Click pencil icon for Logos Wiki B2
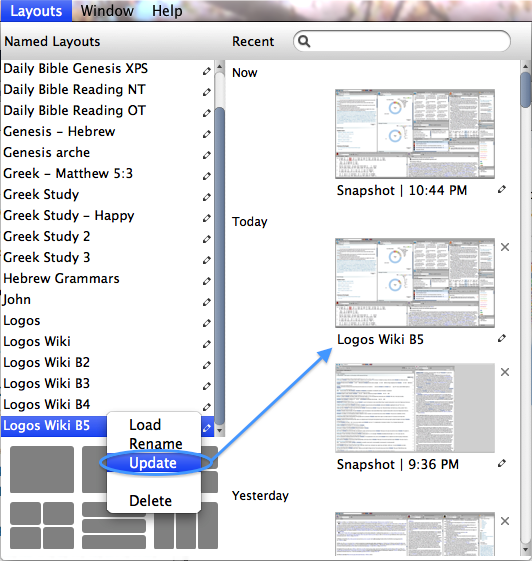This screenshot has width=532, height=561. pyautogui.click(x=206, y=365)
